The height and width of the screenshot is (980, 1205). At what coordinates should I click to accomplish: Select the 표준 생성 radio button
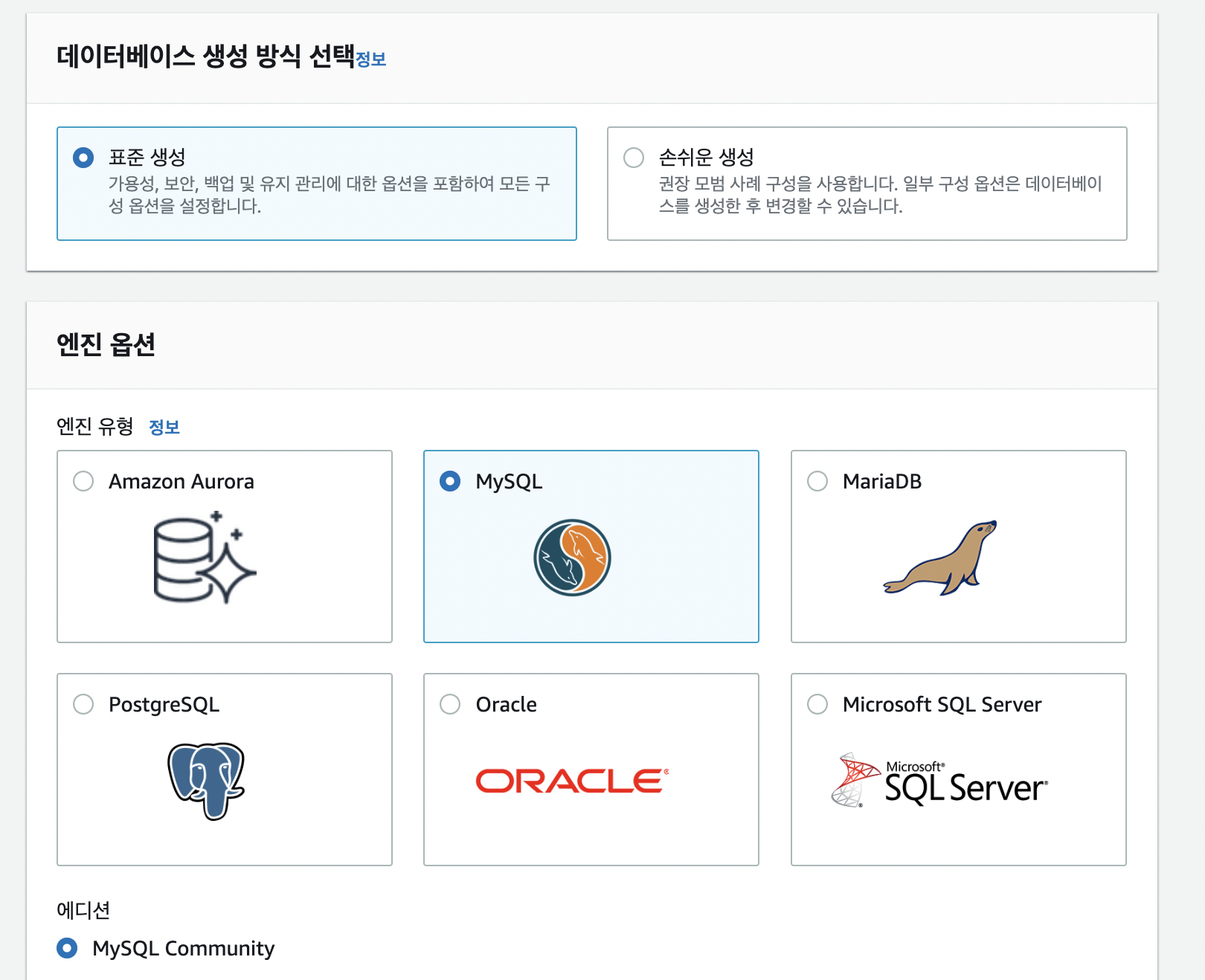[83, 158]
